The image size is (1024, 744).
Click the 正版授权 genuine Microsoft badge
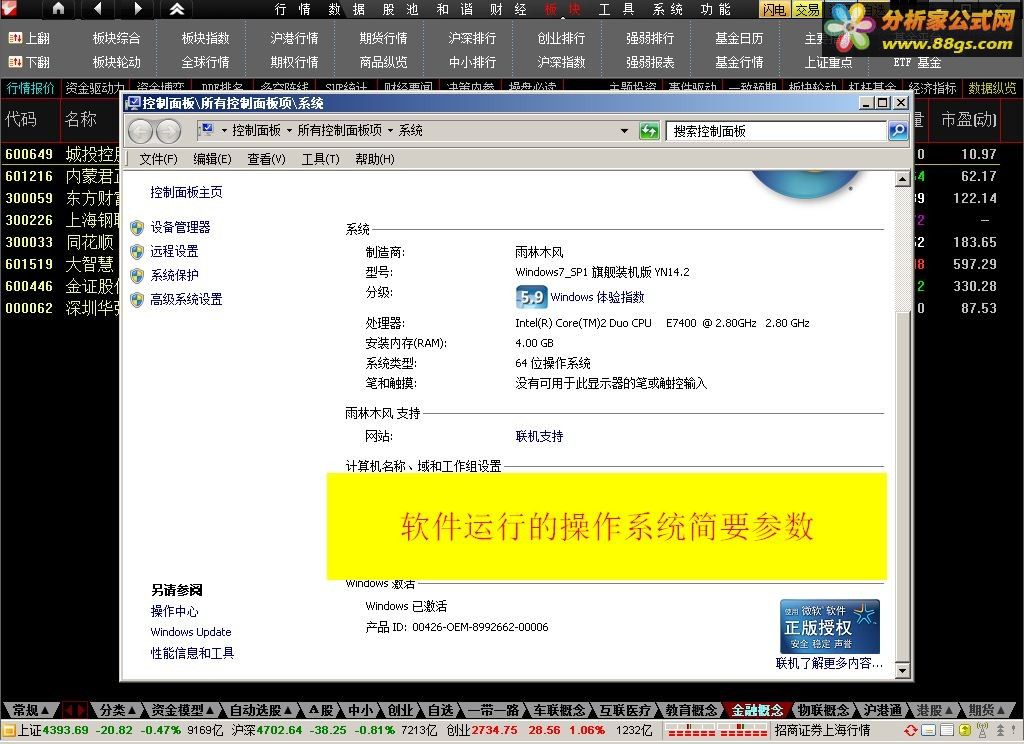pyautogui.click(x=829, y=626)
